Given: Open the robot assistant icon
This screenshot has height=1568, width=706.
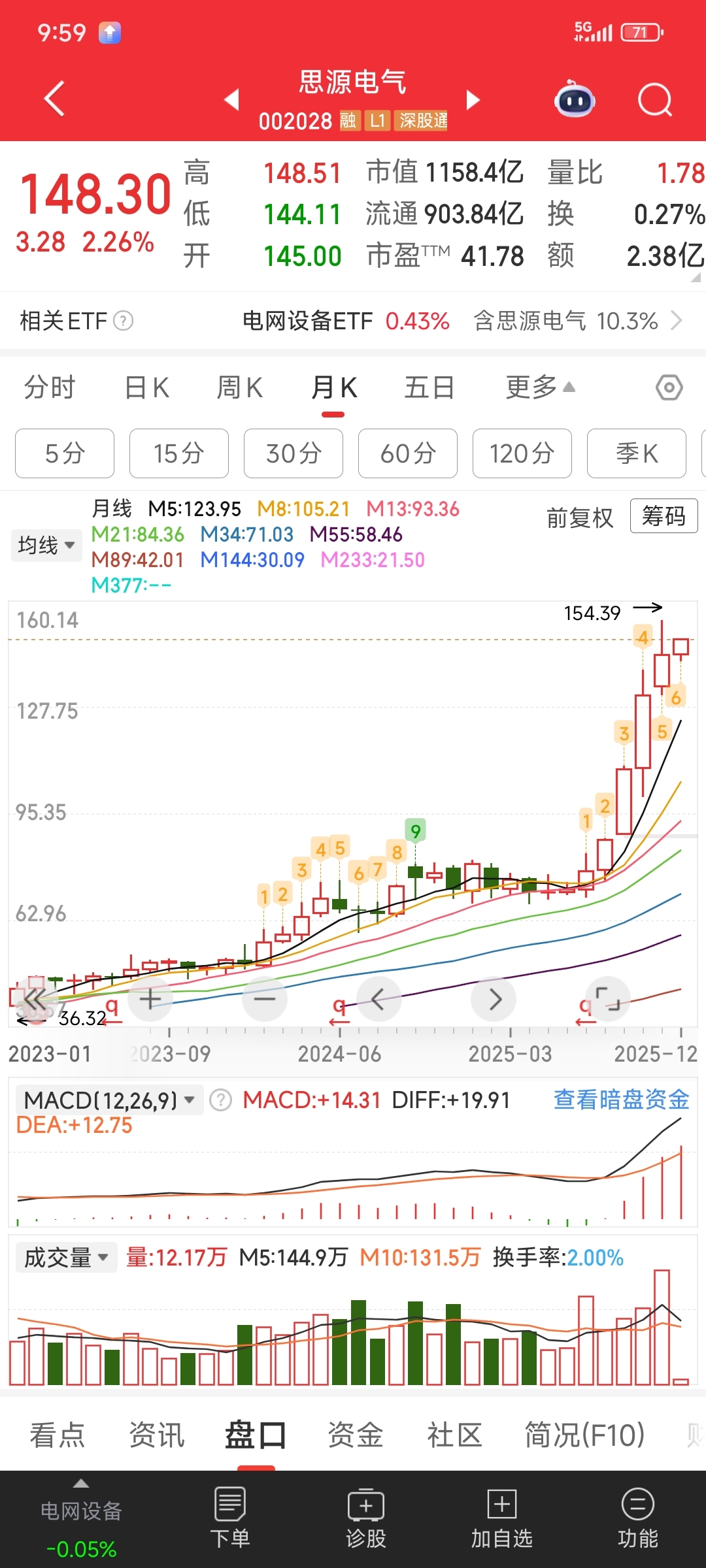Looking at the screenshot, I should pos(575,99).
